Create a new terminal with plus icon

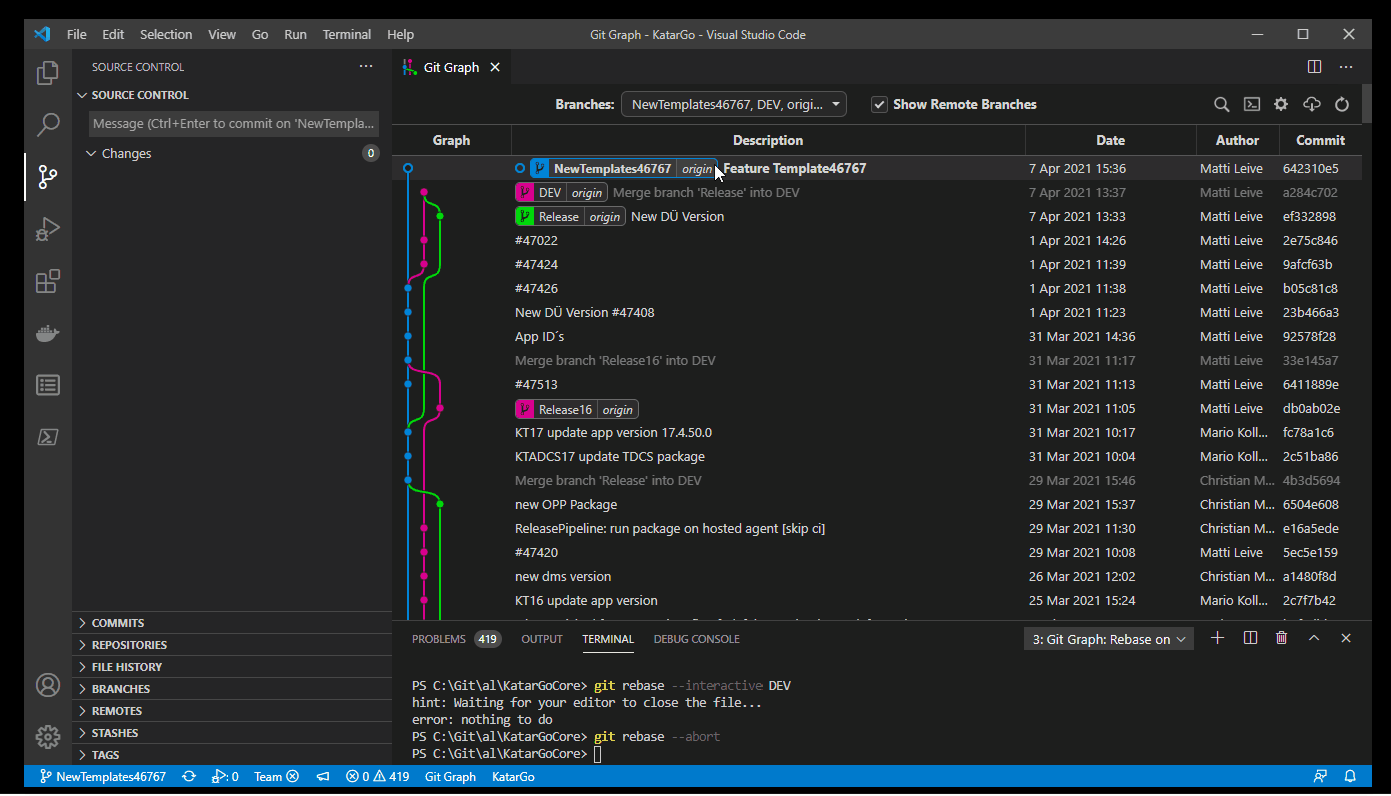coord(1217,638)
